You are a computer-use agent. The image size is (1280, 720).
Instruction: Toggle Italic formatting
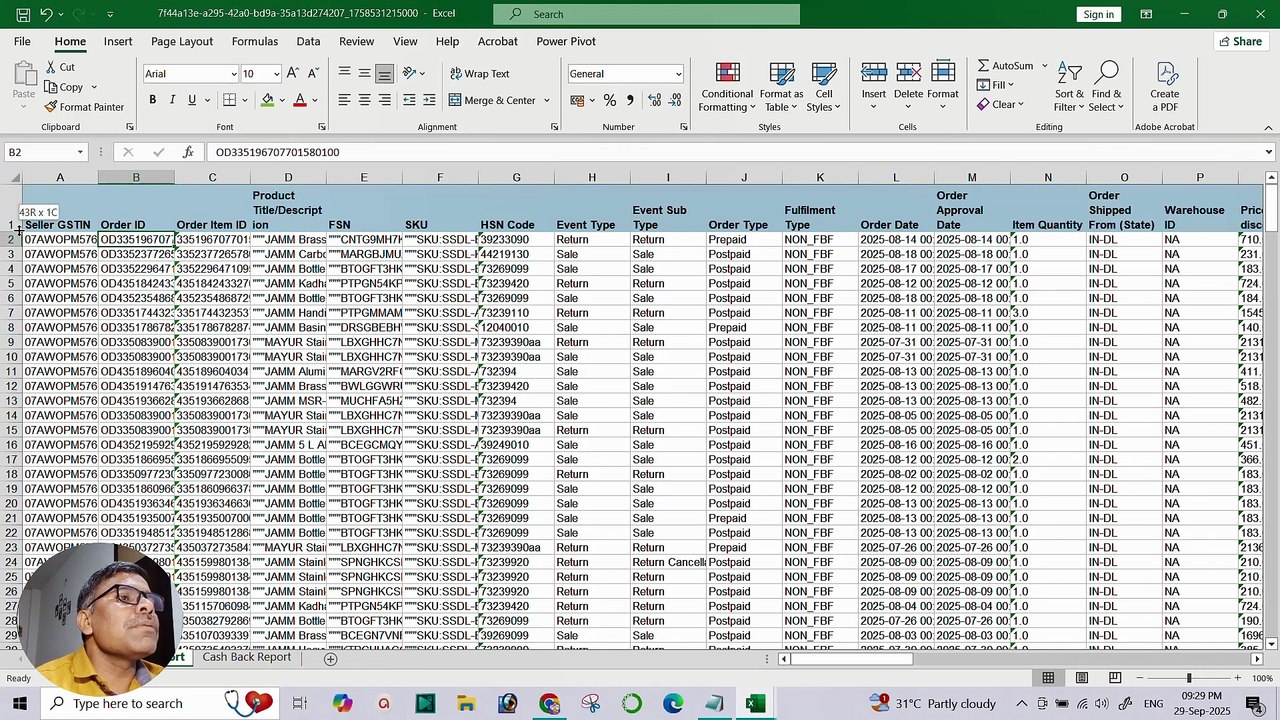coord(172,100)
